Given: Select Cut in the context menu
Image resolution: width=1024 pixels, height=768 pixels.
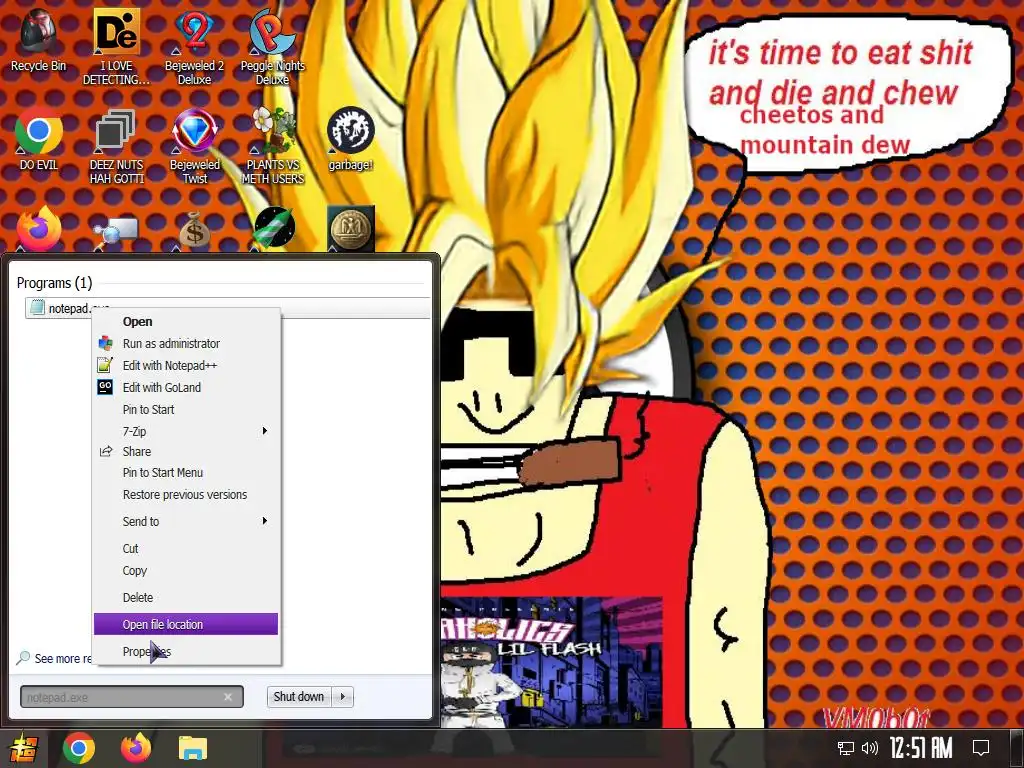Looking at the screenshot, I should [185, 549].
